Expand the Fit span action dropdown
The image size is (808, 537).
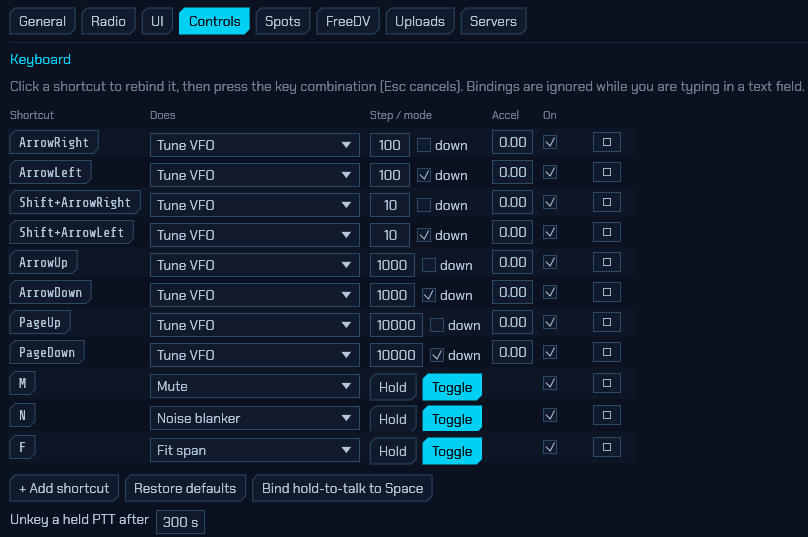pyautogui.click(x=255, y=450)
